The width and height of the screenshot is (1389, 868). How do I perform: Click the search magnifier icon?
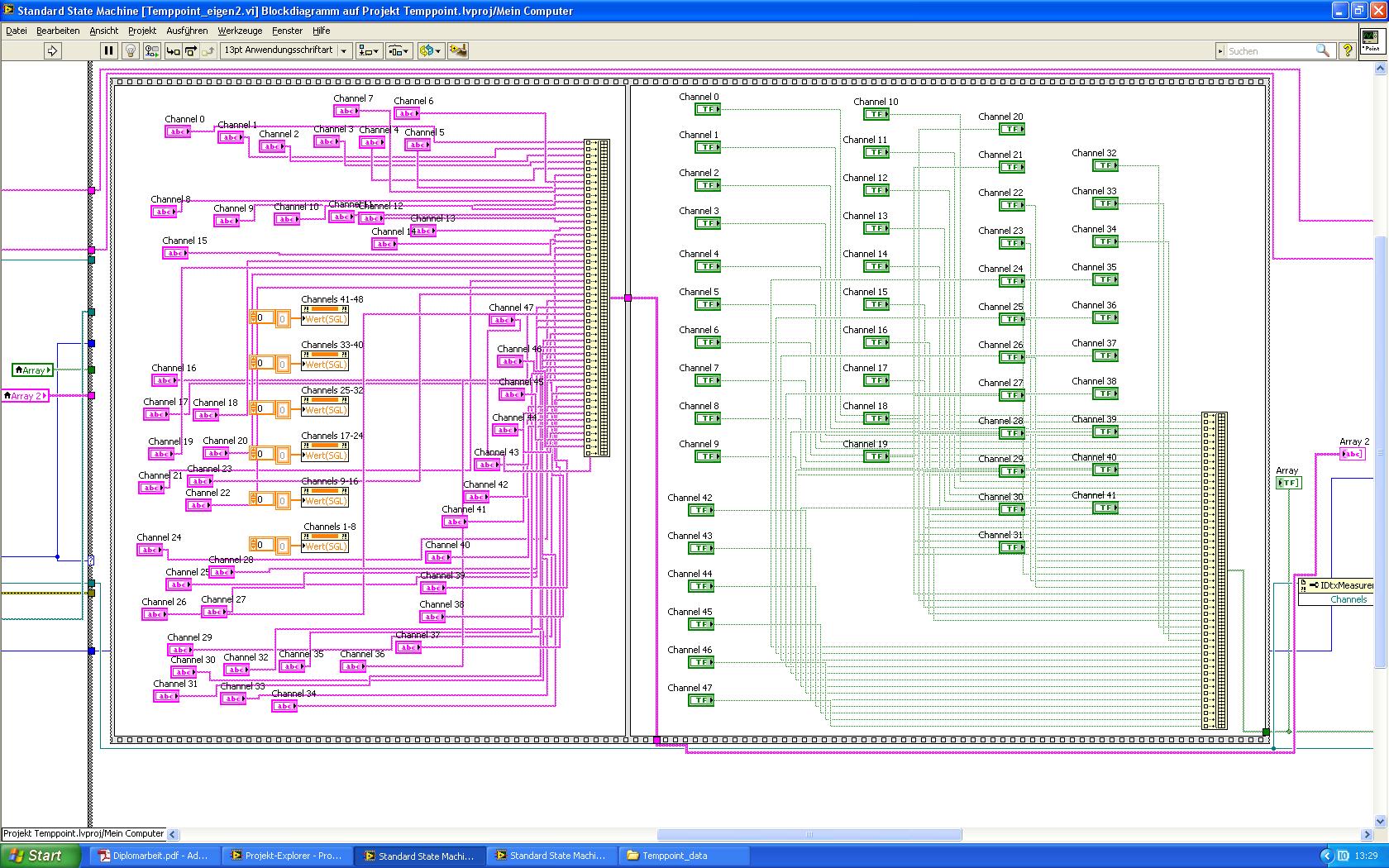pos(1323,51)
